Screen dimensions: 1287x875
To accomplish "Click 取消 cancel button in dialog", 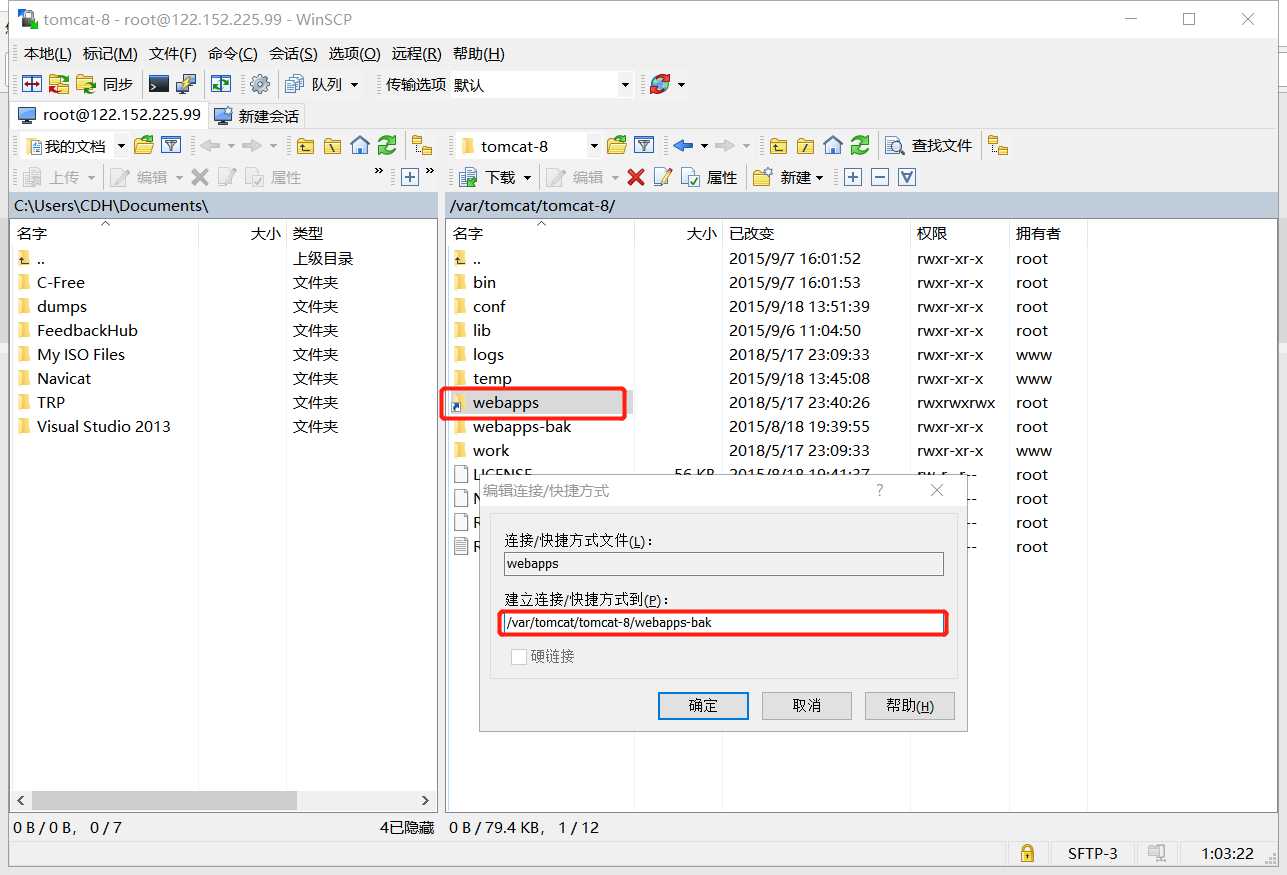I will point(806,705).
